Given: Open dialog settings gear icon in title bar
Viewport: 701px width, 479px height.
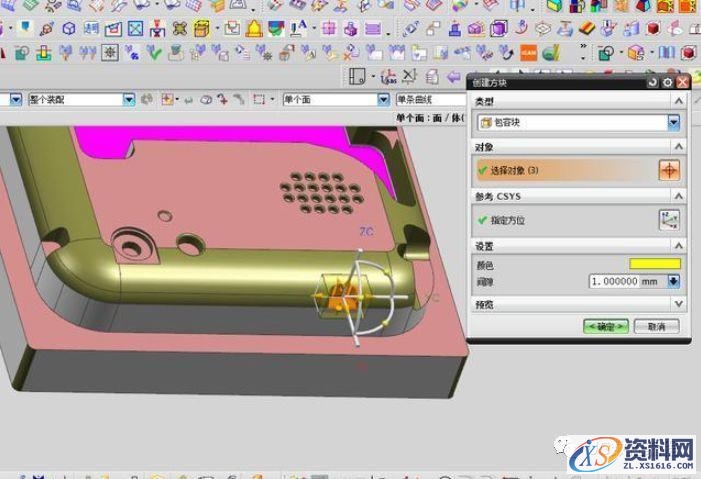Looking at the screenshot, I should click(667, 82).
